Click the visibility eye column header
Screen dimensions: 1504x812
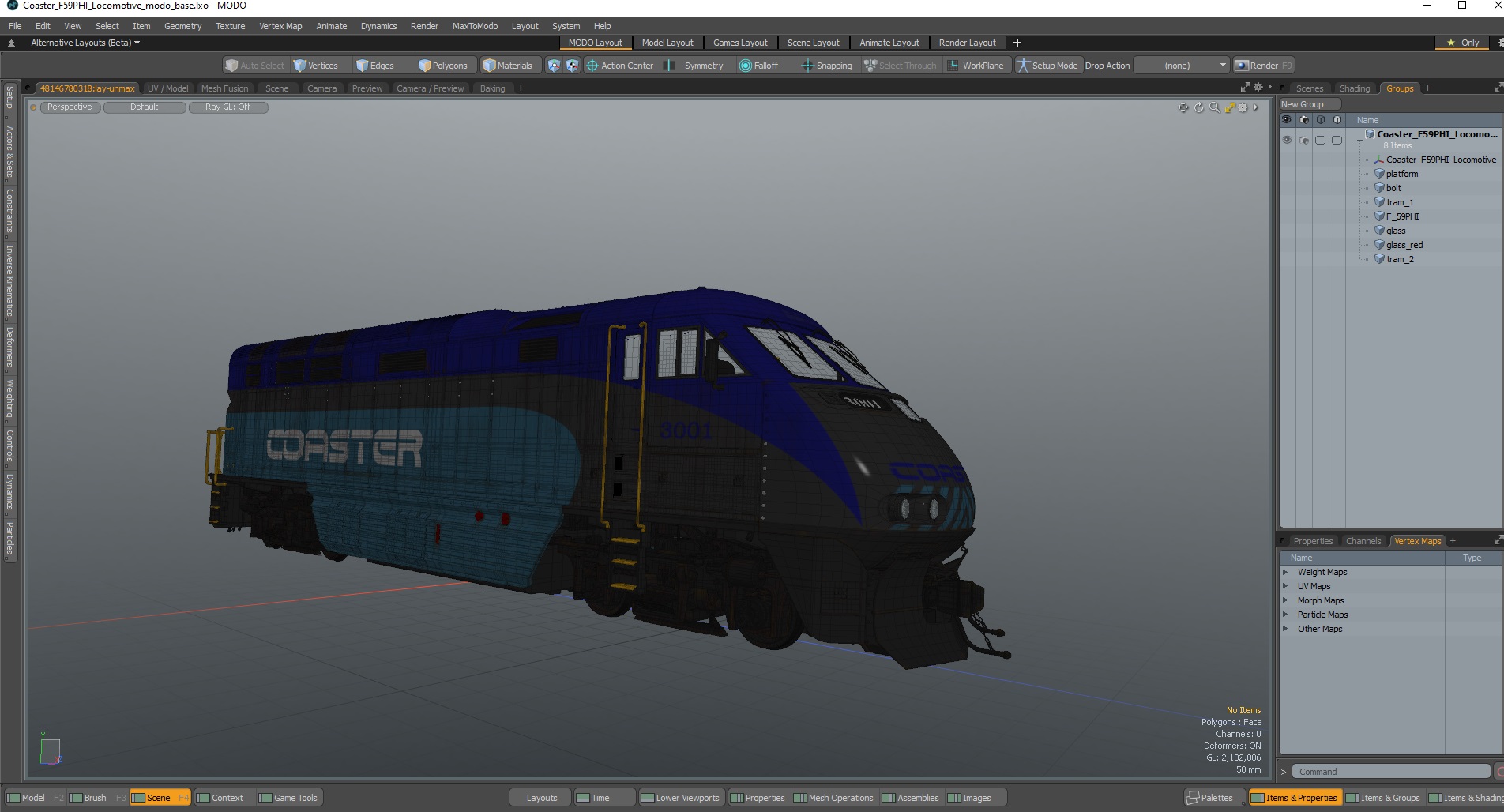[x=1287, y=120]
